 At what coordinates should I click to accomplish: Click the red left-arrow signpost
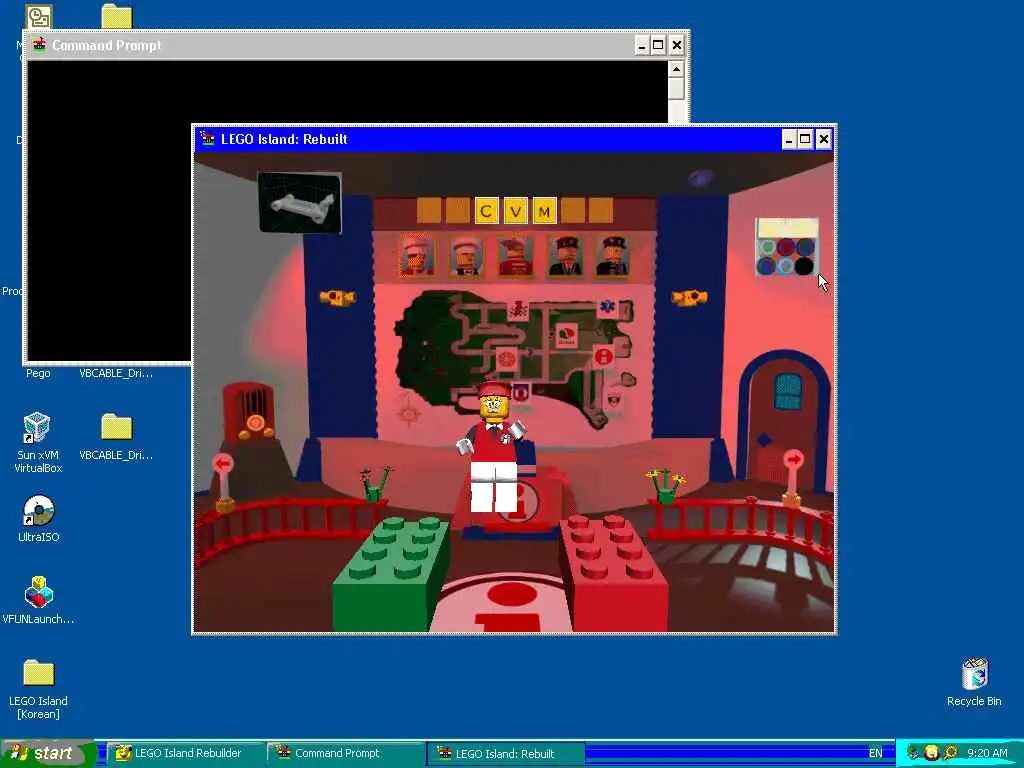point(223,481)
